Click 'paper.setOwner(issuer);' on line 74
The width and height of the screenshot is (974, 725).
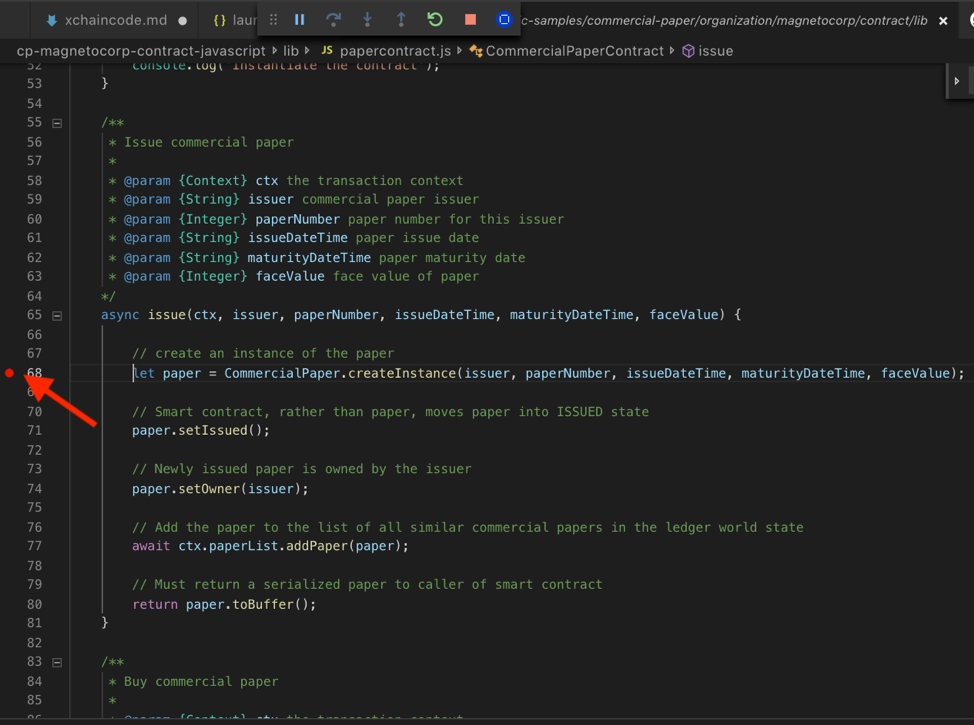(220, 488)
